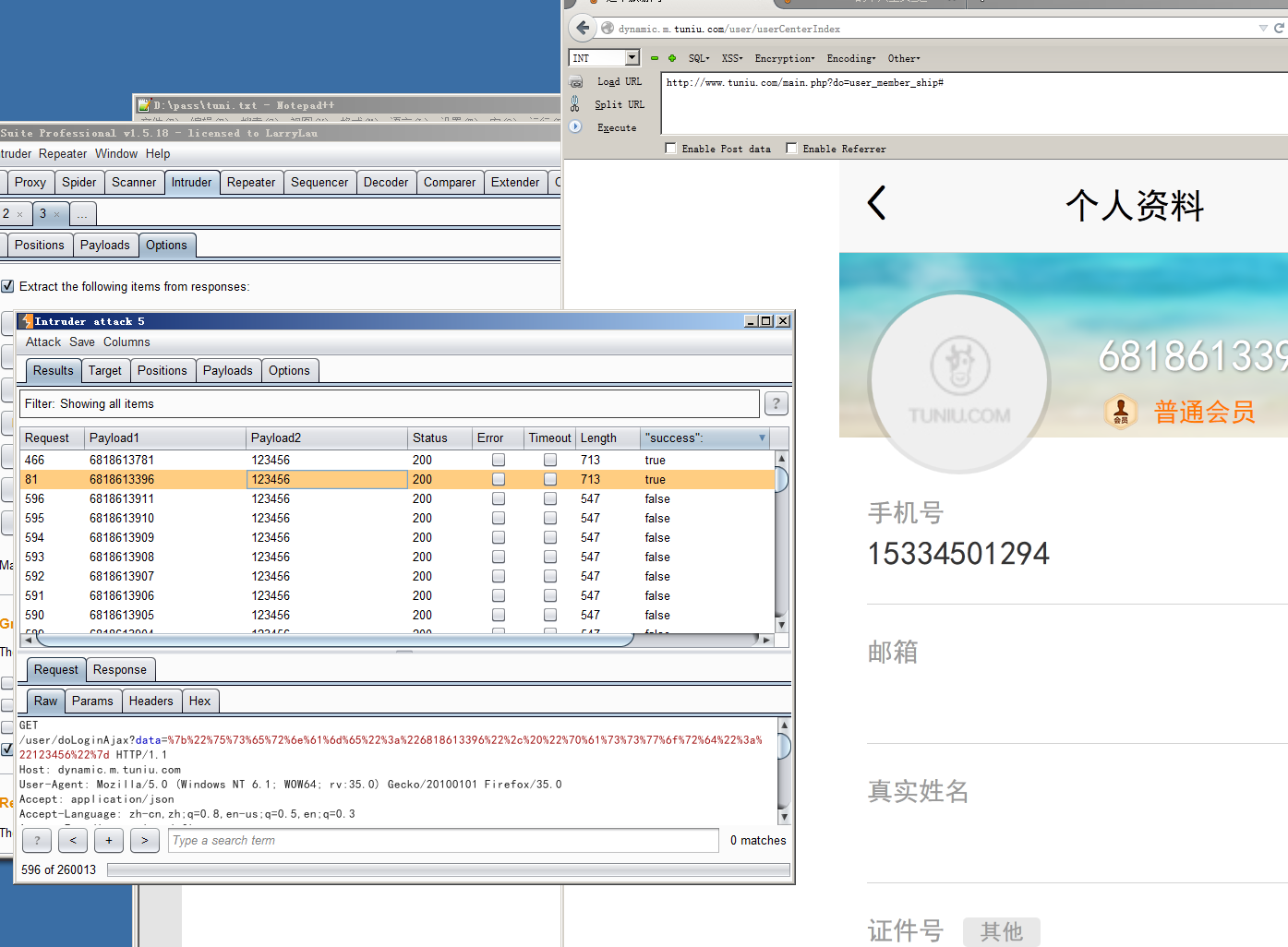The width and height of the screenshot is (1288, 947).
Task: Click the attack progress bar at bottom
Action: 449,869
